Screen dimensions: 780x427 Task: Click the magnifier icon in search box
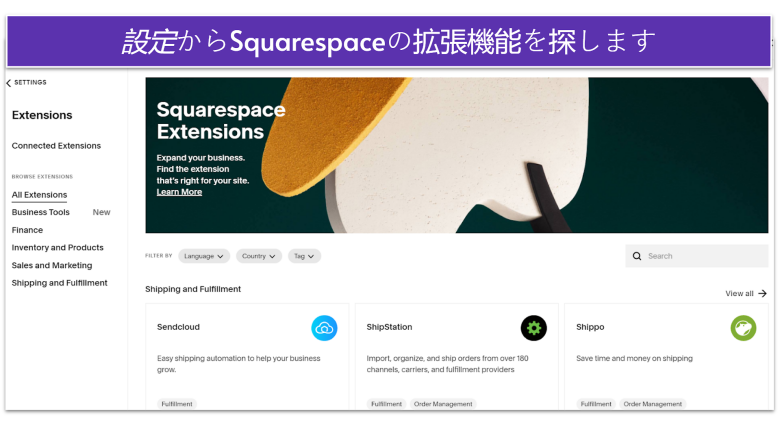[637, 256]
